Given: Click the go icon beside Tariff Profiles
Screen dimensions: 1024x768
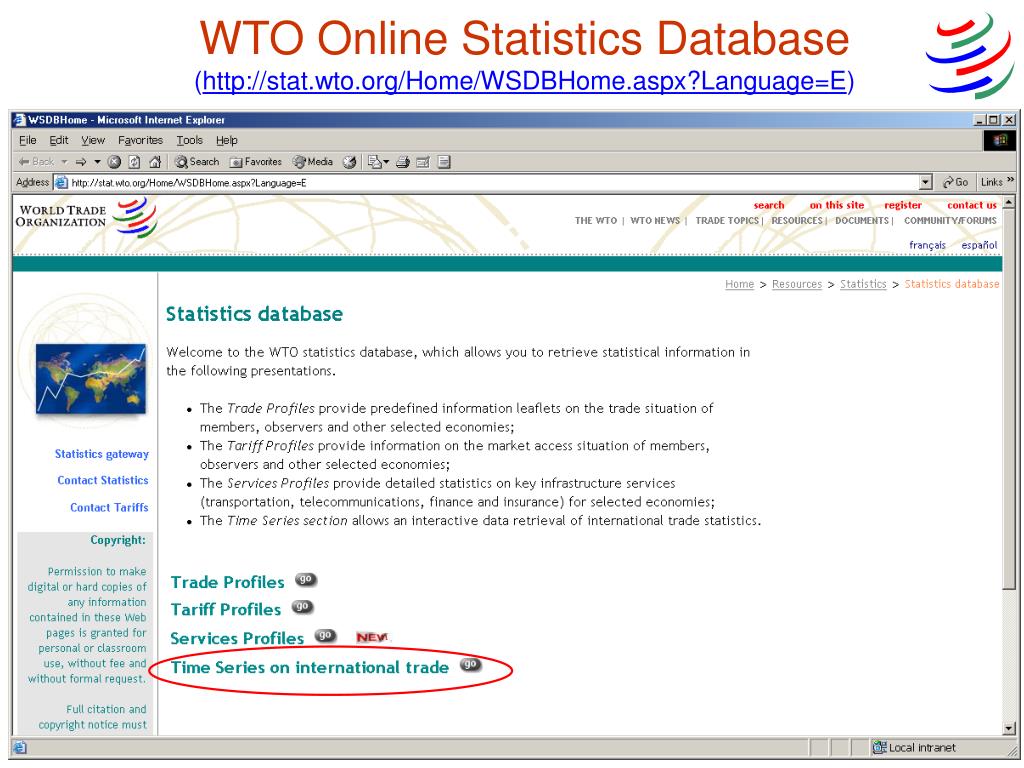Looking at the screenshot, I should pyautogui.click(x=302, y=607).
